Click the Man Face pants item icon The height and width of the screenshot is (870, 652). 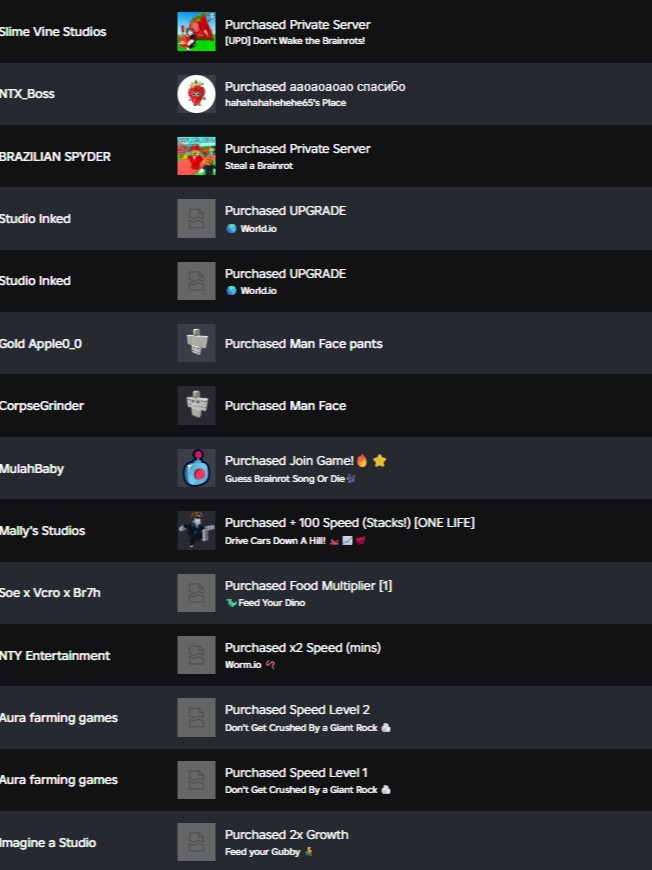[x=196, y=343]
